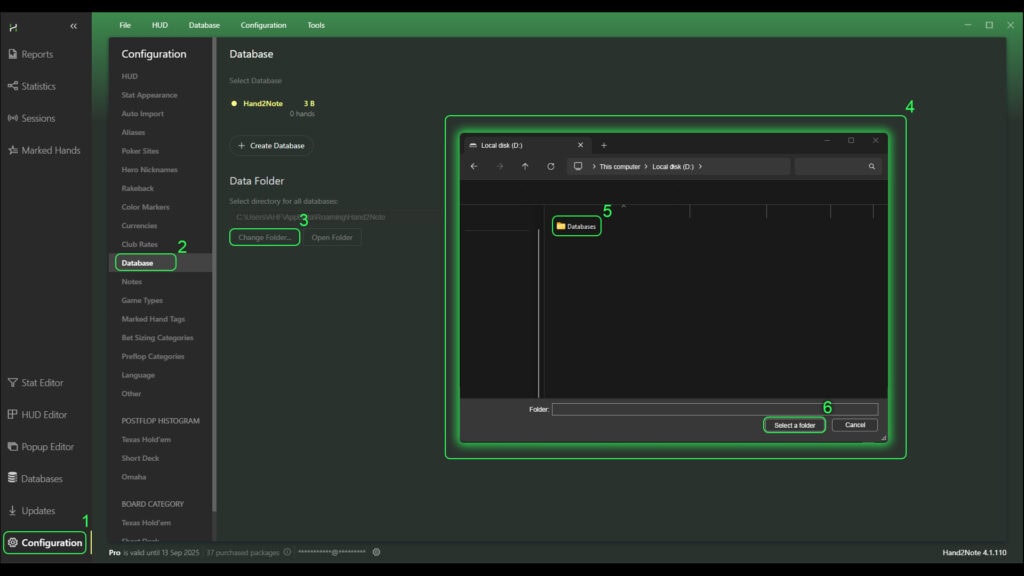Click the Folder name input field

(715, 409)
